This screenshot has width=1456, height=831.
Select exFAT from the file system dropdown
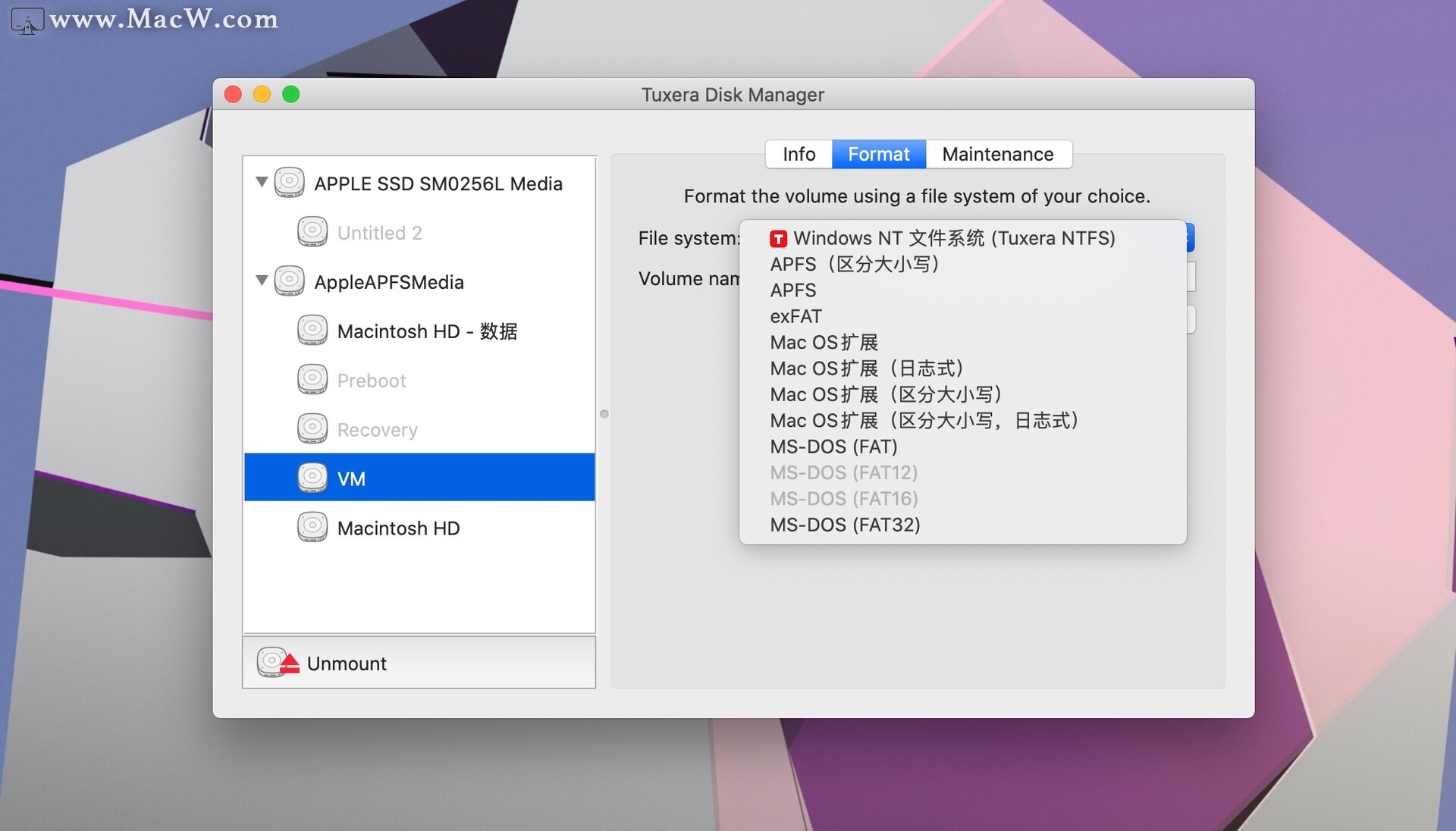pyautogui.click(x=795, y=316)
